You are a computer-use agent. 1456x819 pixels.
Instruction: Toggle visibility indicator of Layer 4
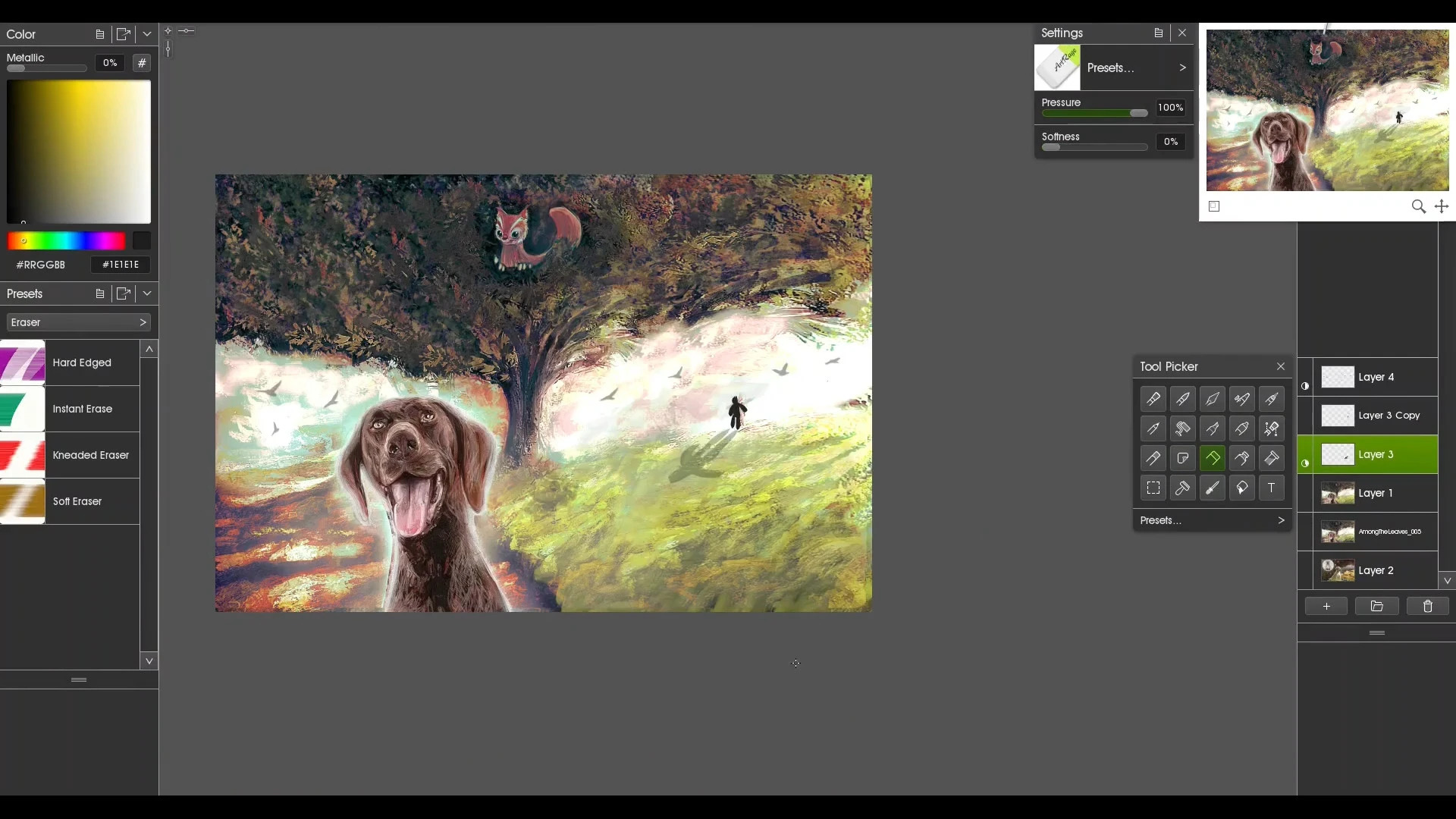1305,385
